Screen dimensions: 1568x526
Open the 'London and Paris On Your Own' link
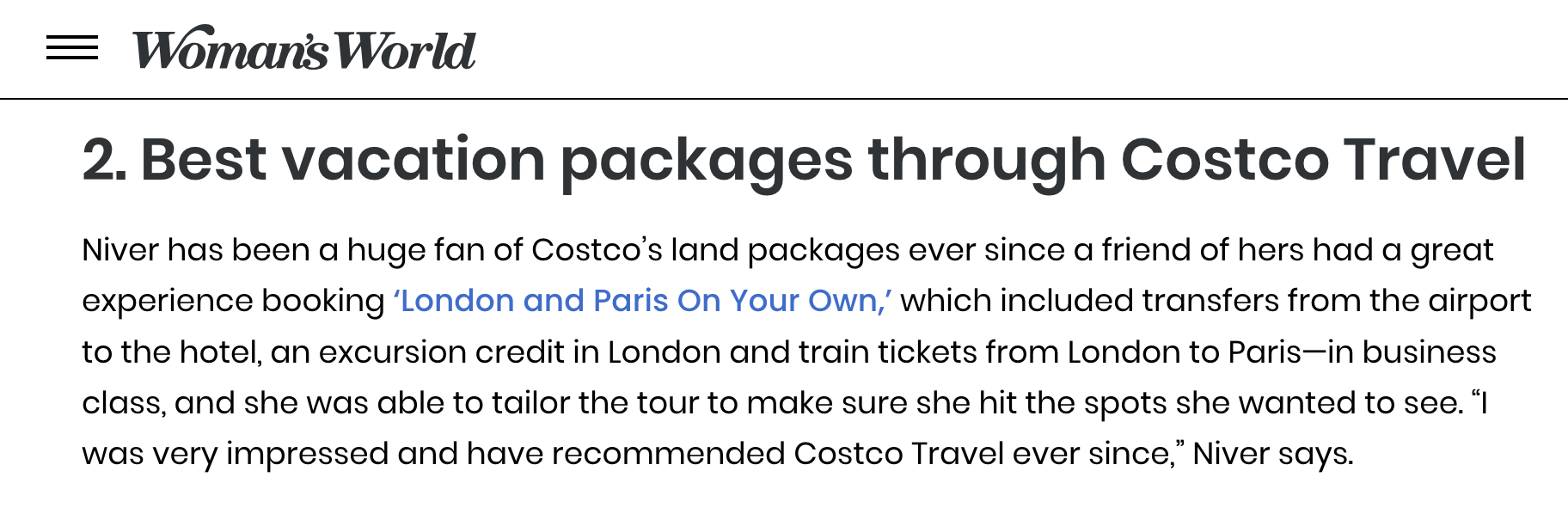tap(642, 301)
